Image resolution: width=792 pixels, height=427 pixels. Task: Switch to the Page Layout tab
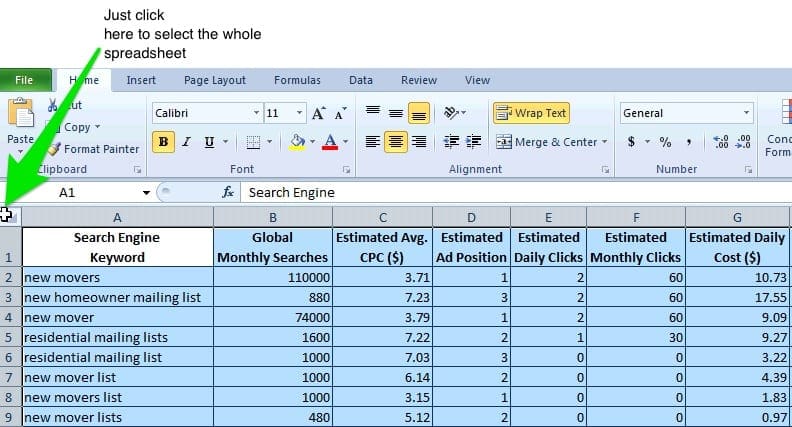point(215,80)
